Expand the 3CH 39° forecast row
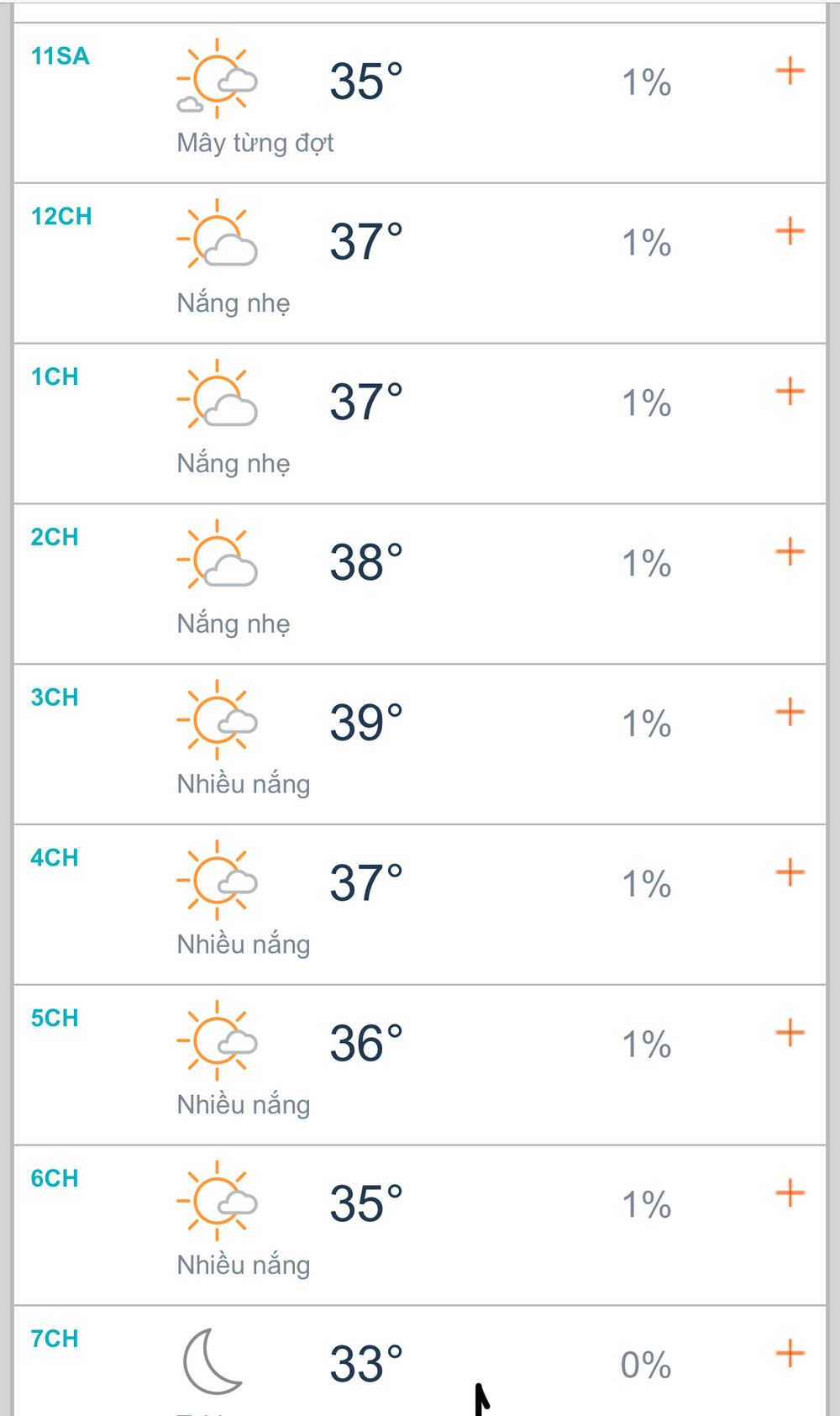This screenshot has width=840, height=1416. (790, 713)
